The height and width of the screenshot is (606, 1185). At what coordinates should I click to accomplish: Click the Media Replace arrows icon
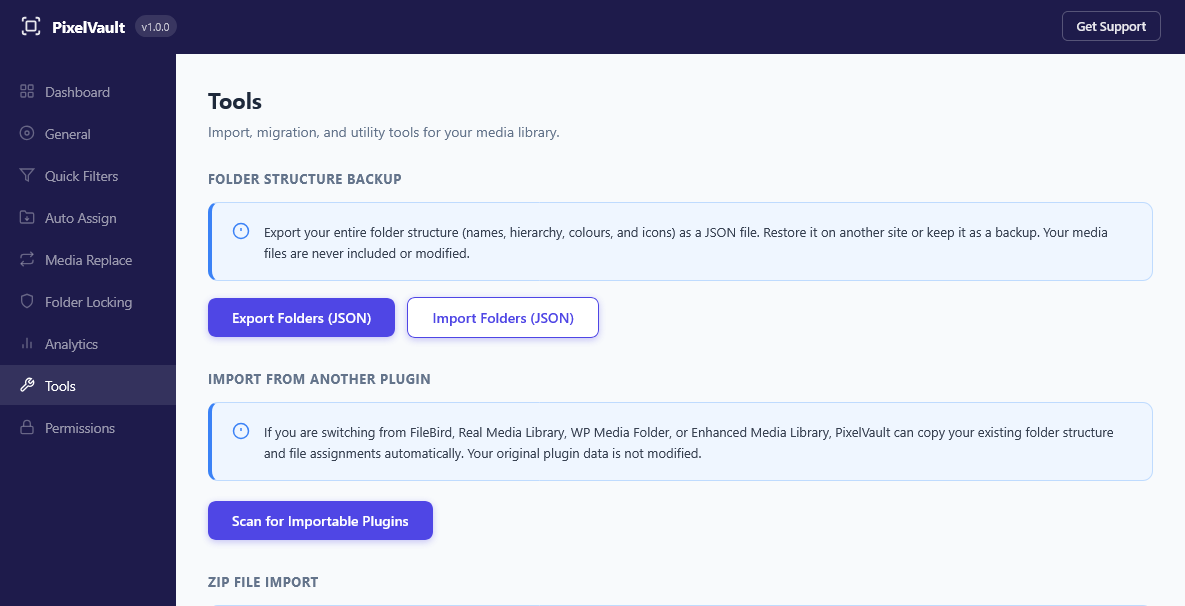pyautogui.click(x=27, y=259)
